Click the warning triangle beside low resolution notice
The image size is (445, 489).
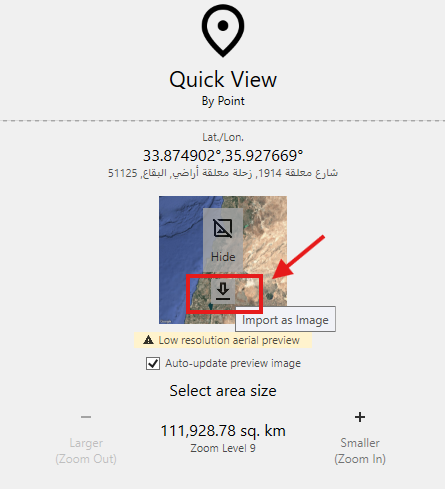(x=148, y=340)
